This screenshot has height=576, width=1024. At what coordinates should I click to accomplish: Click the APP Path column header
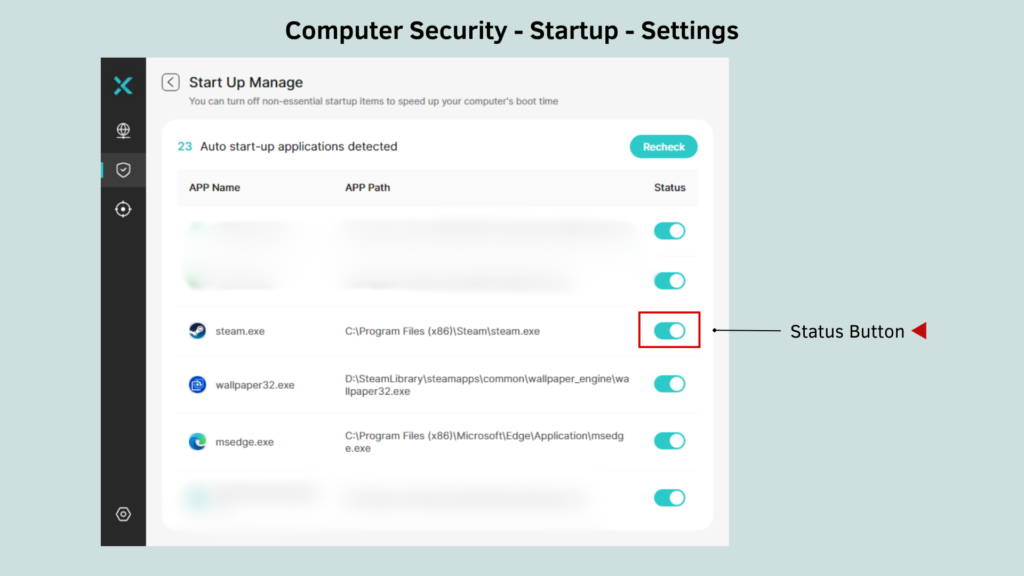click(x=366, y=187)
